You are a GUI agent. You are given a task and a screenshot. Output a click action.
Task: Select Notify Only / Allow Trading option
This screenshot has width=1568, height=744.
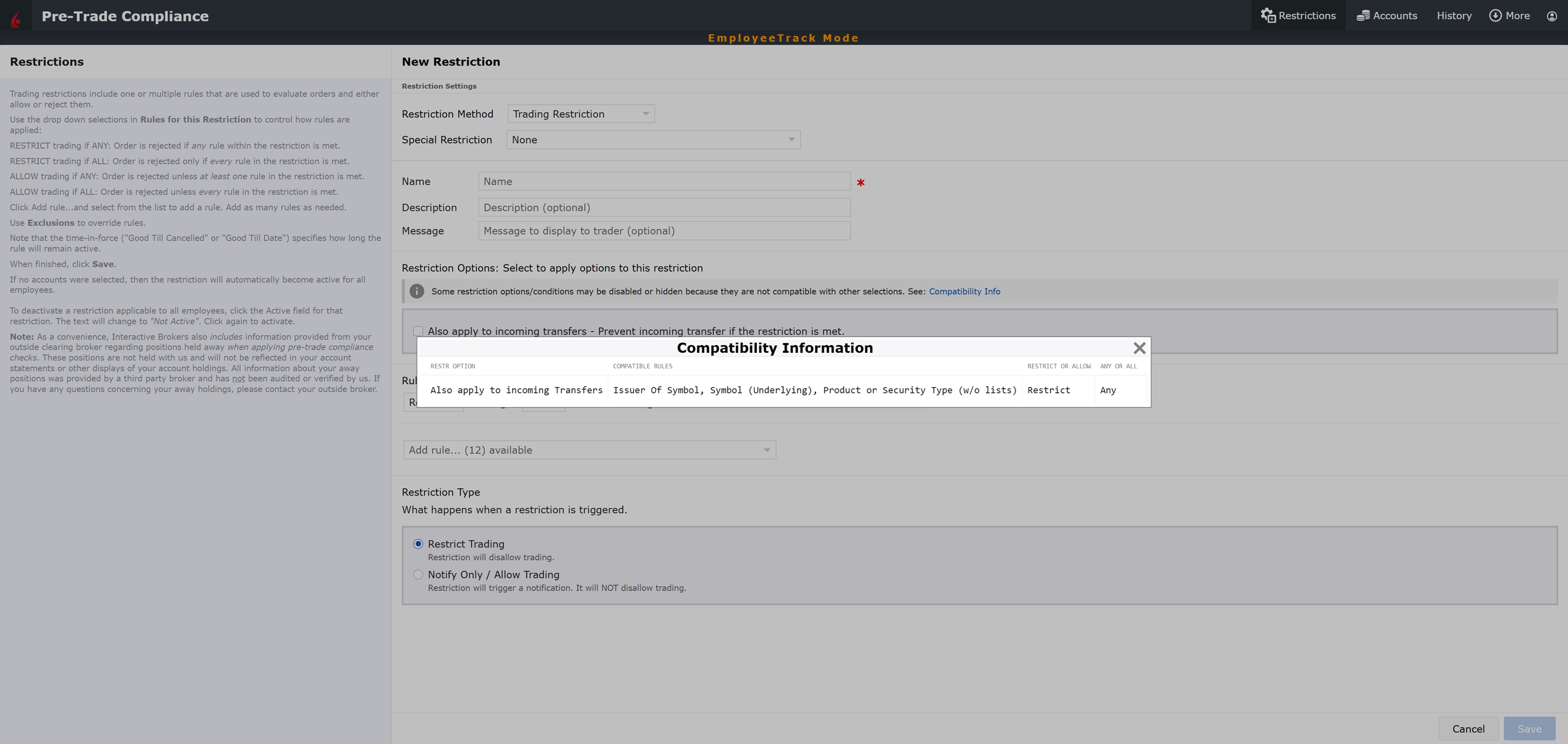point(418,574)
